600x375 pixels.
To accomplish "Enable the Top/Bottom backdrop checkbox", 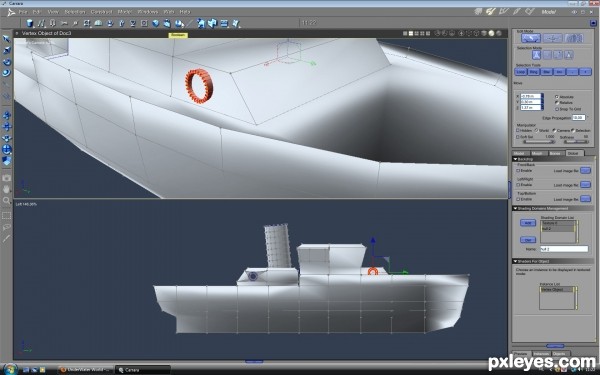I will click(518, 199).
